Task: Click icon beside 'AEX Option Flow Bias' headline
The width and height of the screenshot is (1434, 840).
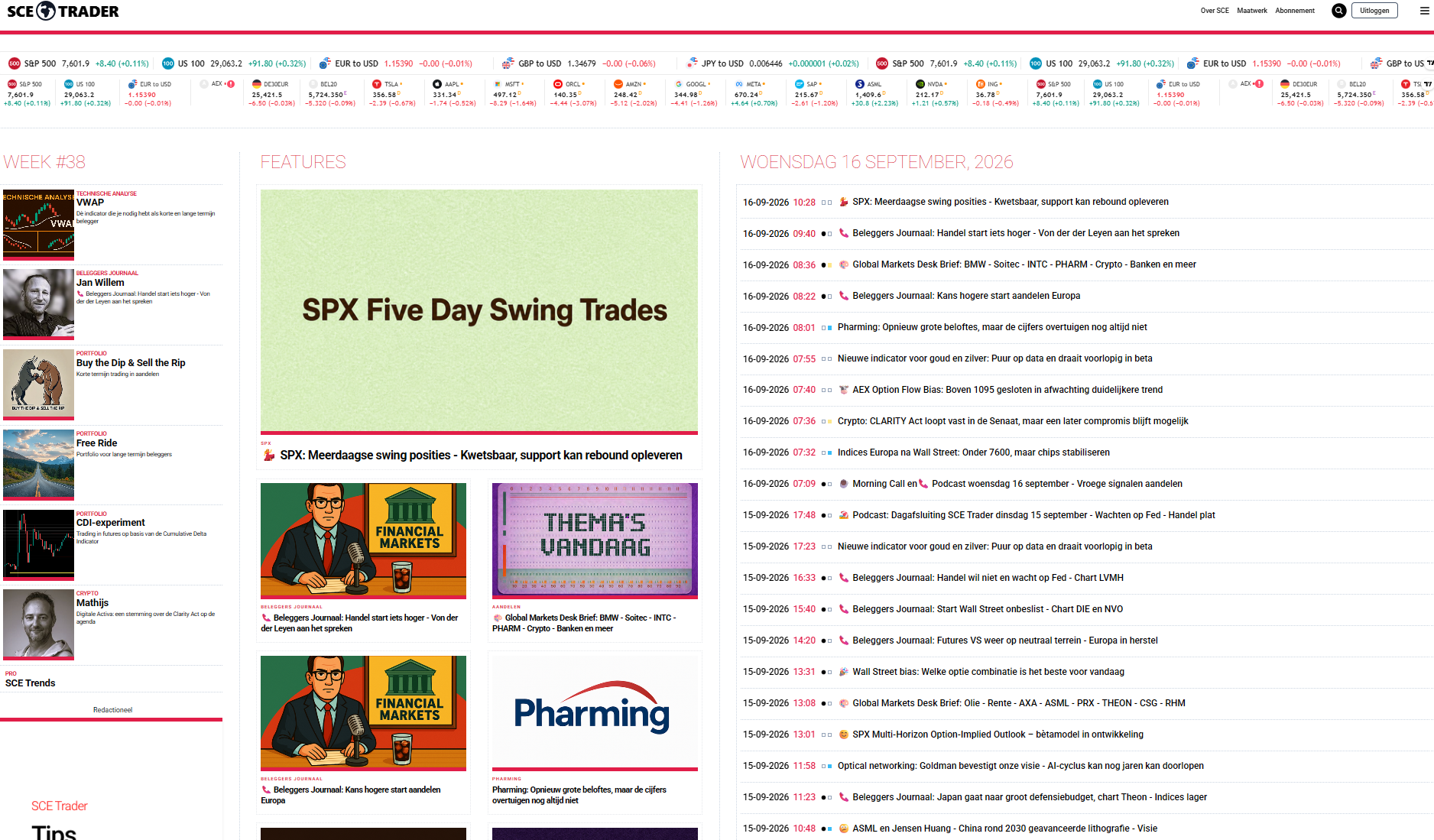Action: 844,390
